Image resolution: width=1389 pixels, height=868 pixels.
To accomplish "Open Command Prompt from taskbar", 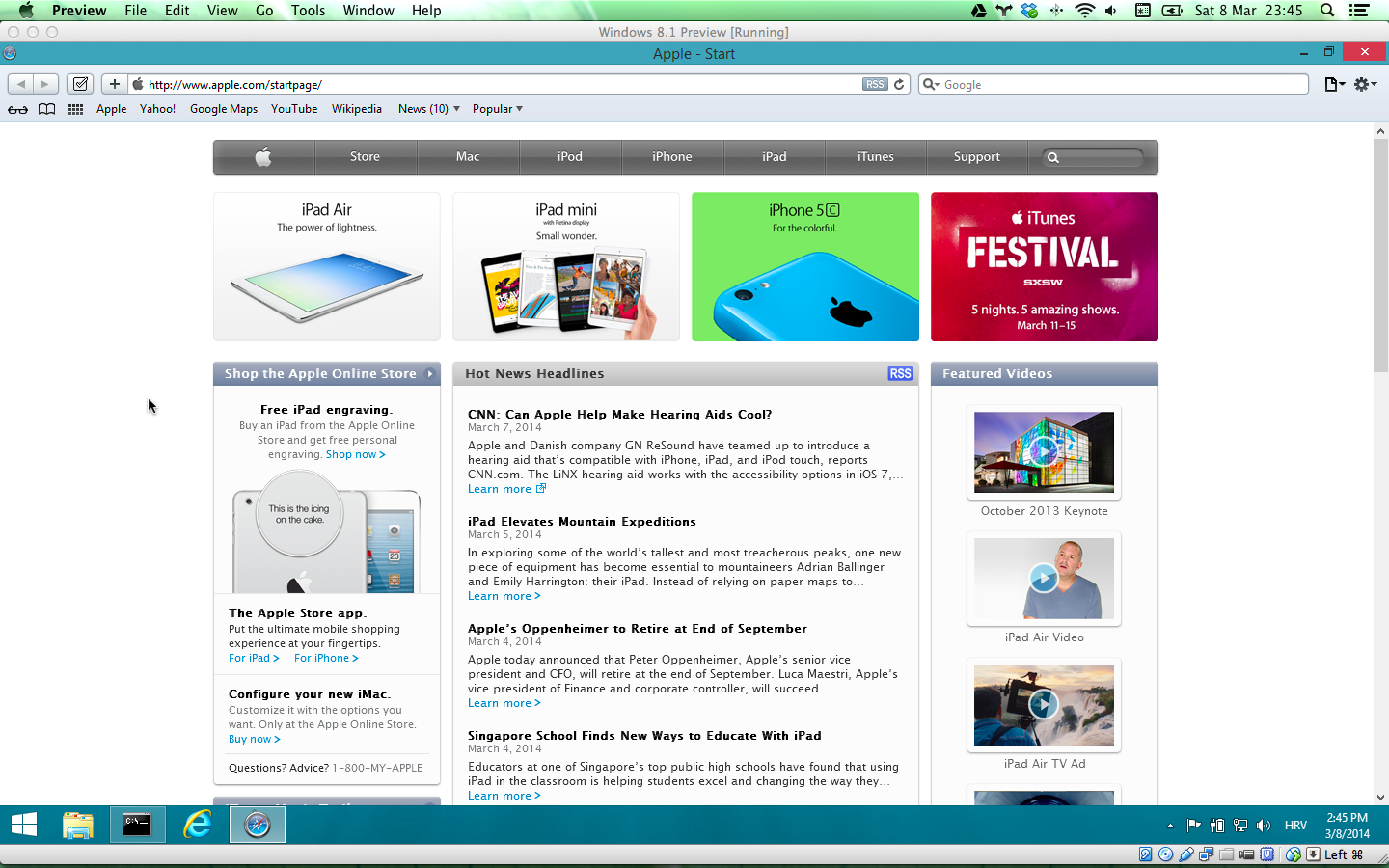I will coord(137,825).
